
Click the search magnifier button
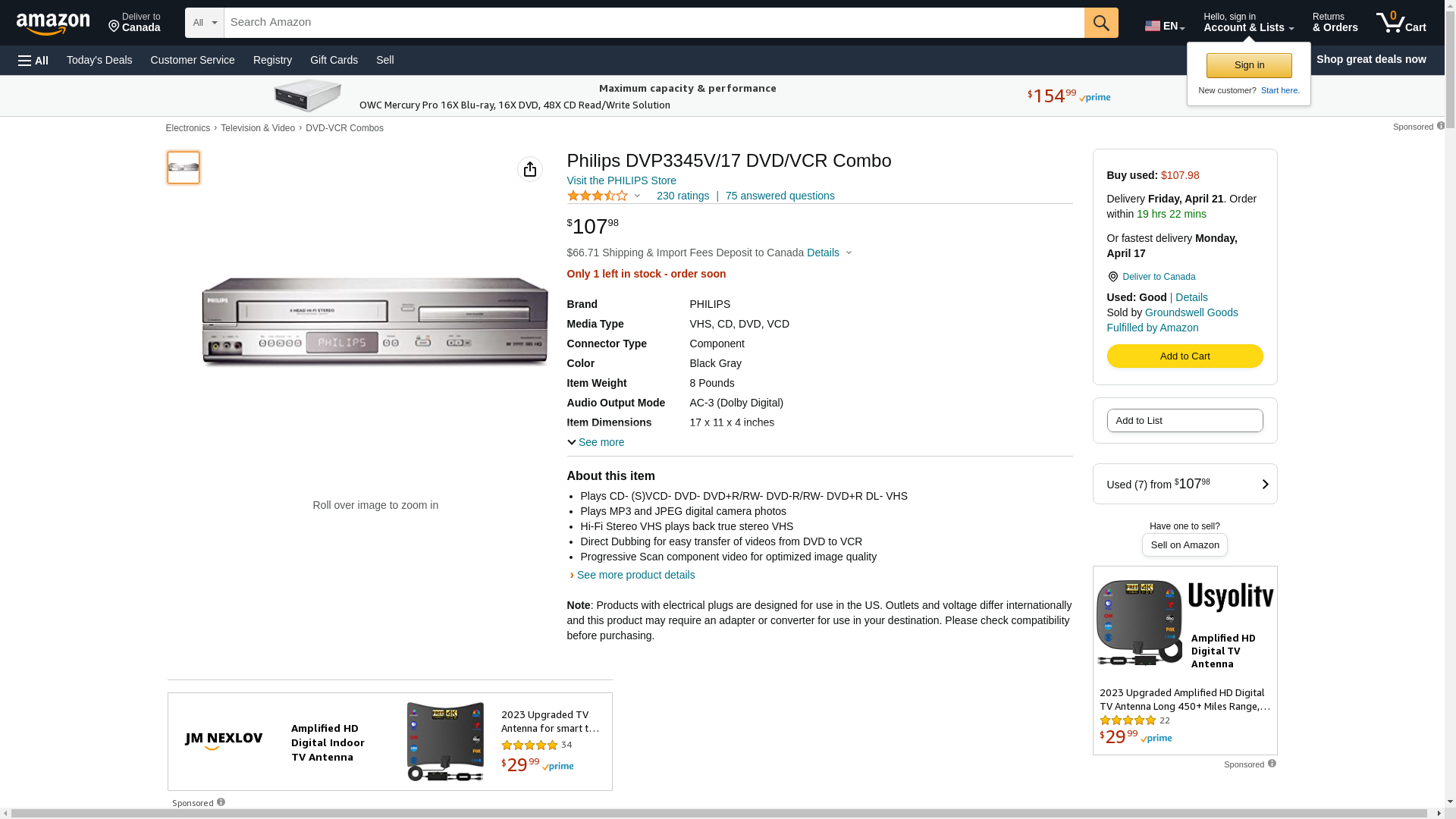point(1101,23)
